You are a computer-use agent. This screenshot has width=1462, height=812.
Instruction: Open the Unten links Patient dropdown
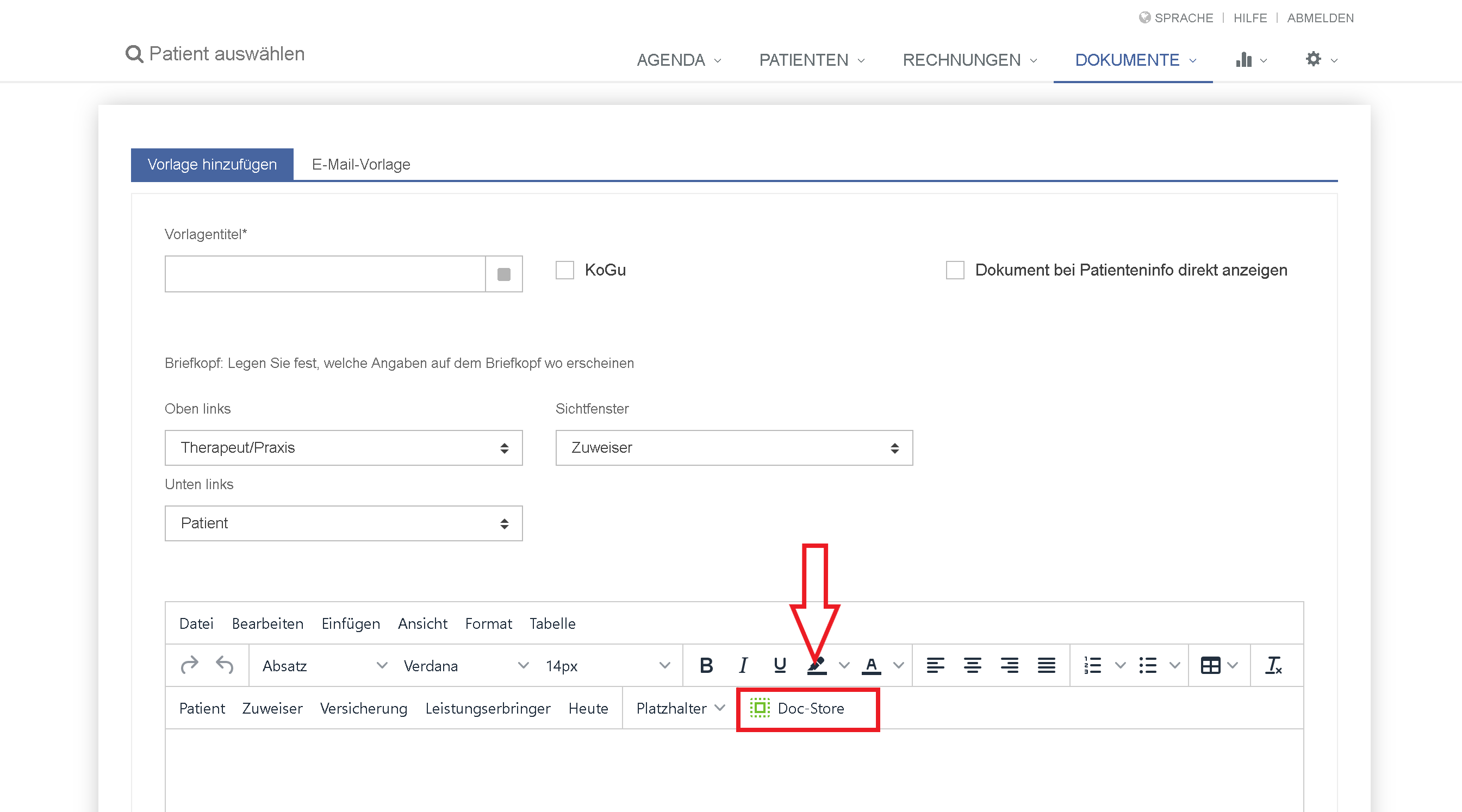pyautogui.click(x=344, y=523)
